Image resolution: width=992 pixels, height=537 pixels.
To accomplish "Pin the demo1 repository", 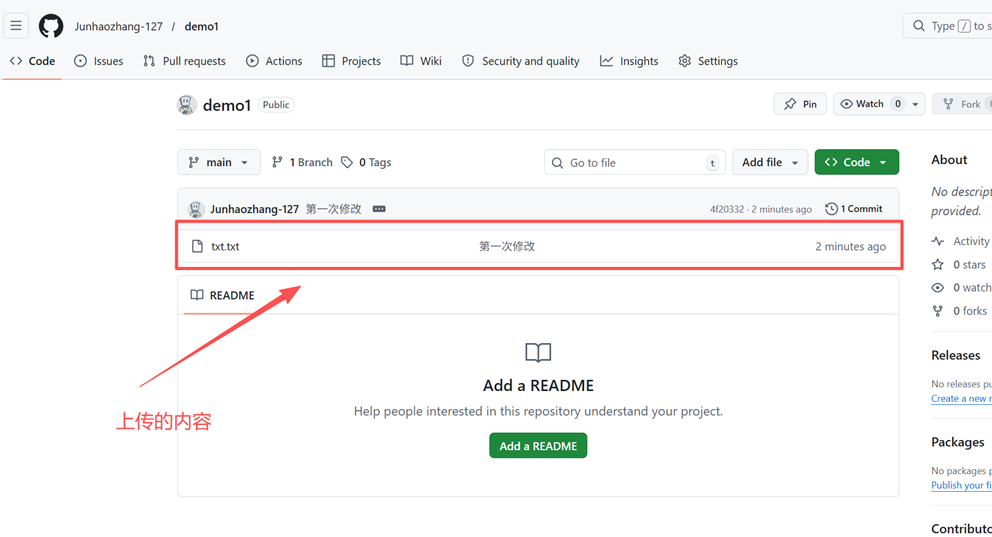I will pyautogui.click(x=800, y=104).
